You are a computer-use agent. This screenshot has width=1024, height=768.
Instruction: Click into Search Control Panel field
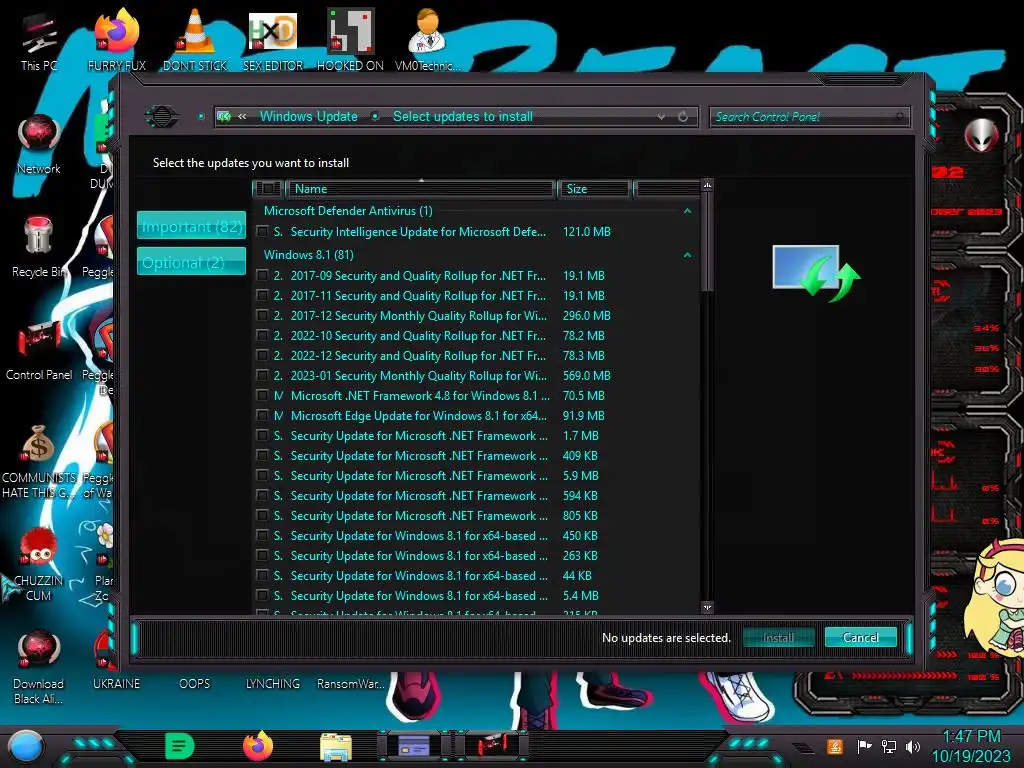tap(809, 117)
